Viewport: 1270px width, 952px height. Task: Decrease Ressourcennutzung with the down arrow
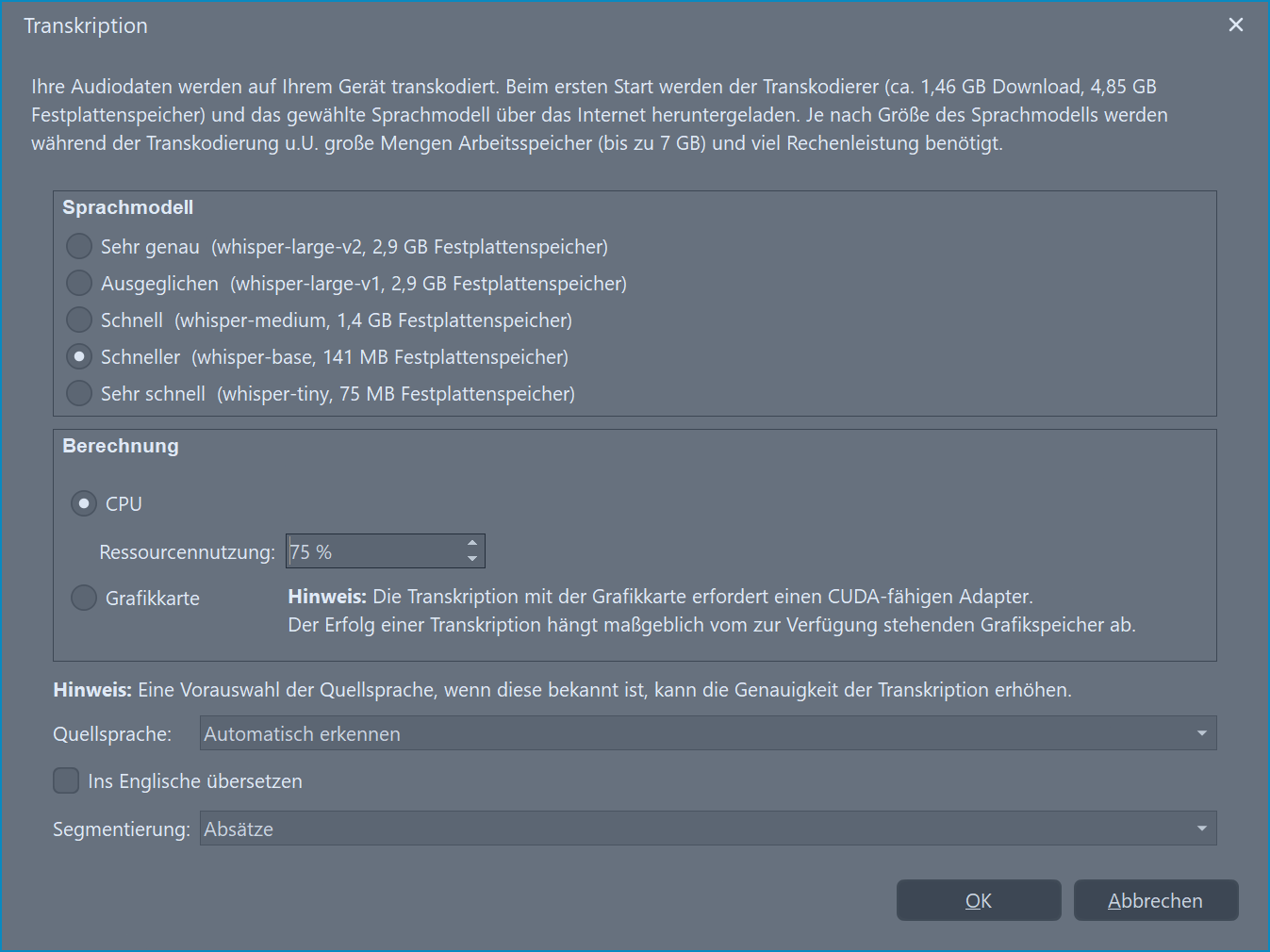[472, 559]
